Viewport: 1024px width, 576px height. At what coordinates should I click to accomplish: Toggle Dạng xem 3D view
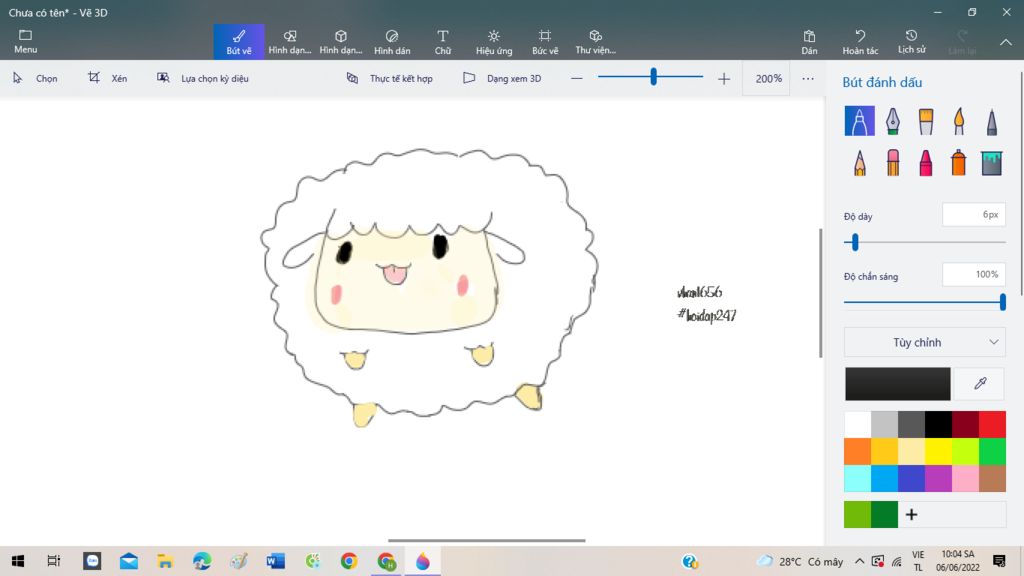(x=502, y=78)
